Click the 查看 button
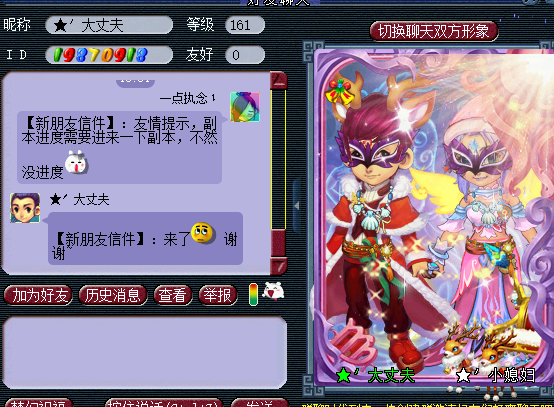Viewport: 554px width, 407px height. pyautogui.click(x=173, y=295)
